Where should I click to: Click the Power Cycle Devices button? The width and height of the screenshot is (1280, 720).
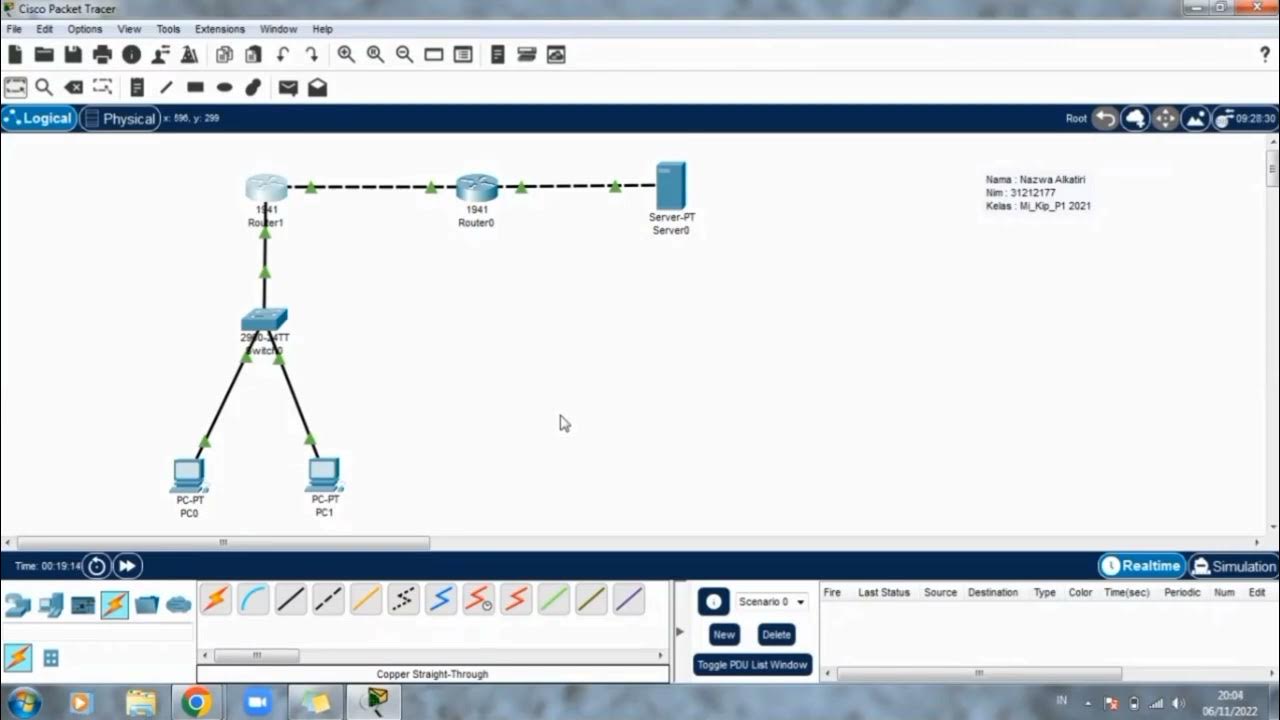pyautogui.click(x=96, y=566)
